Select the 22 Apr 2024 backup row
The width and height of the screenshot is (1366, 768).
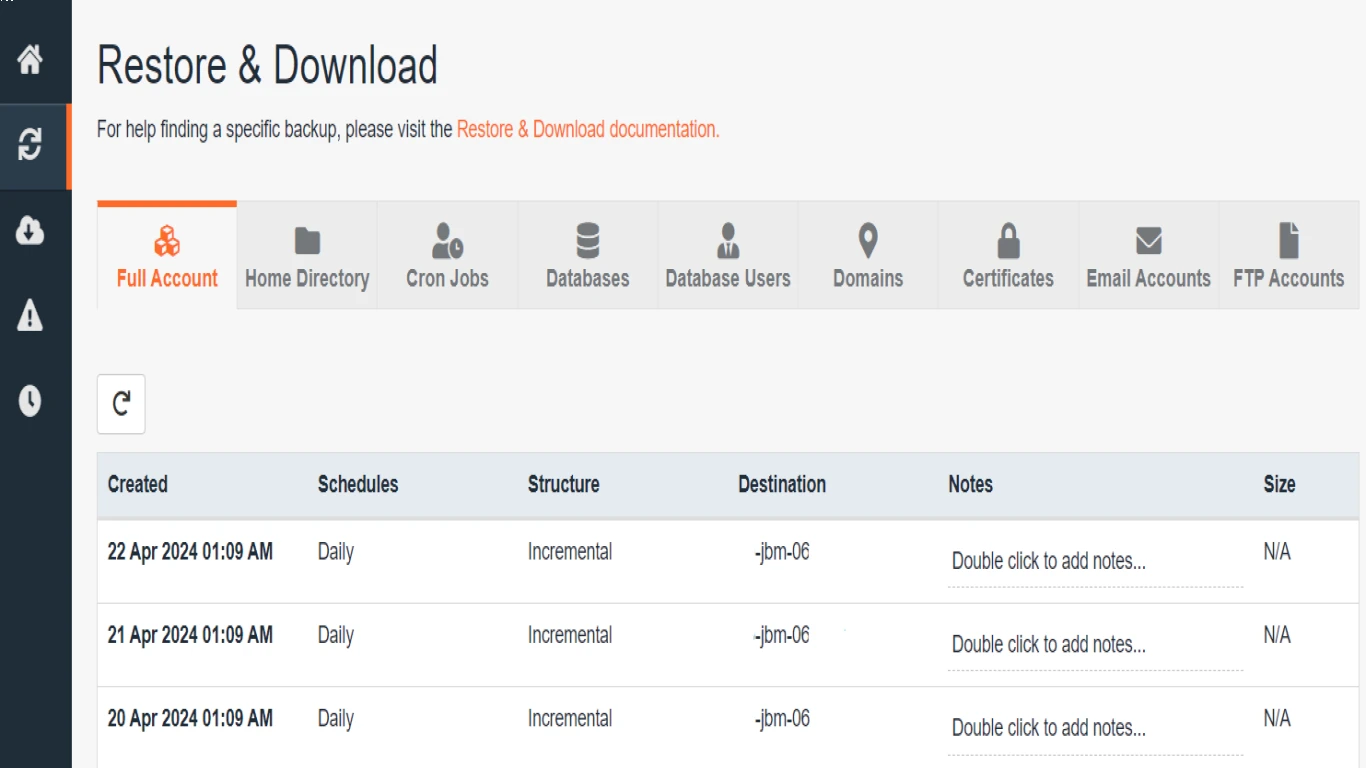pyautogui.click(x=190, y=552)
